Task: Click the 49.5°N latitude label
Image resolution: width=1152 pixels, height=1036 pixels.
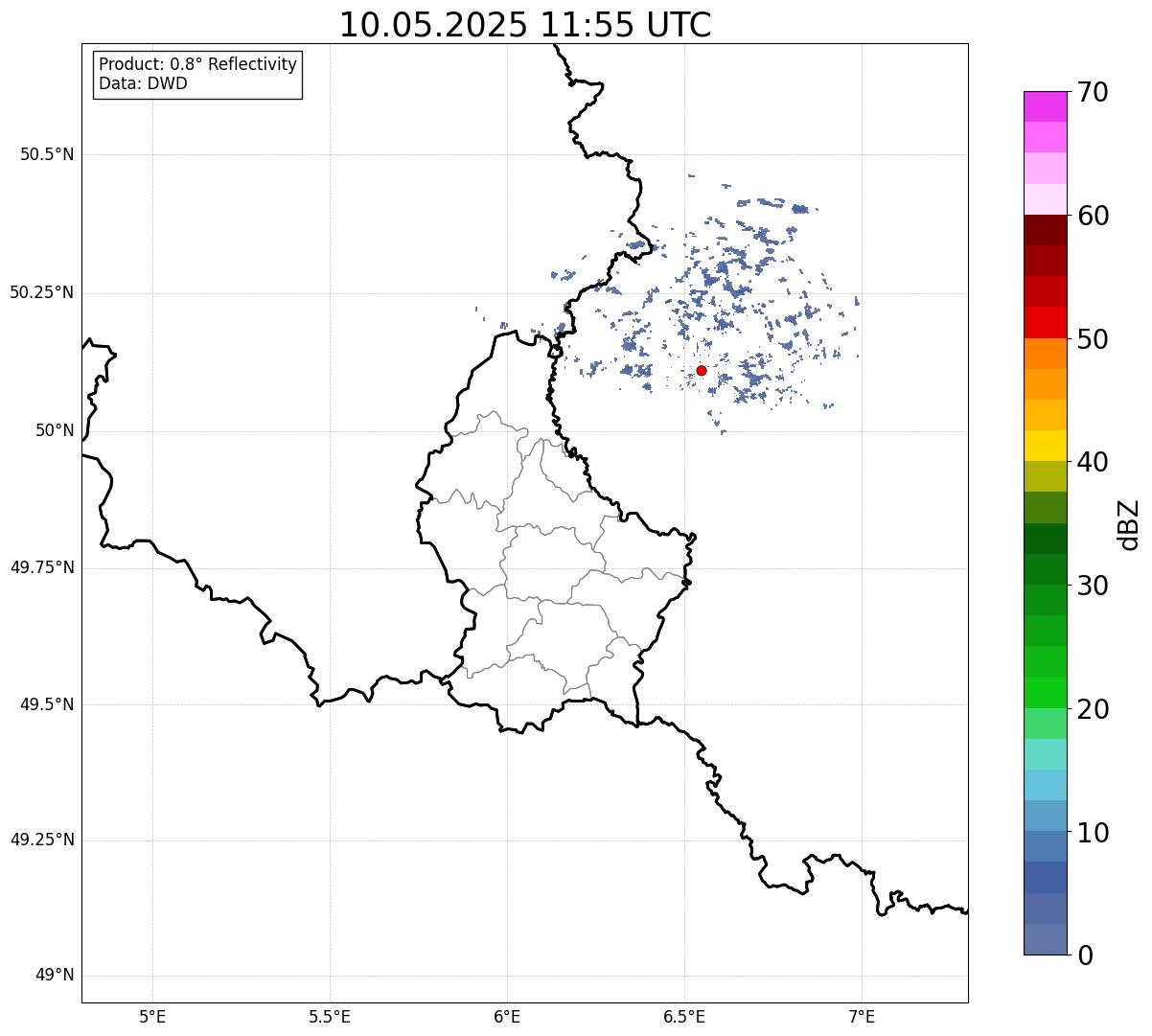Action: [x=47, y=704]
